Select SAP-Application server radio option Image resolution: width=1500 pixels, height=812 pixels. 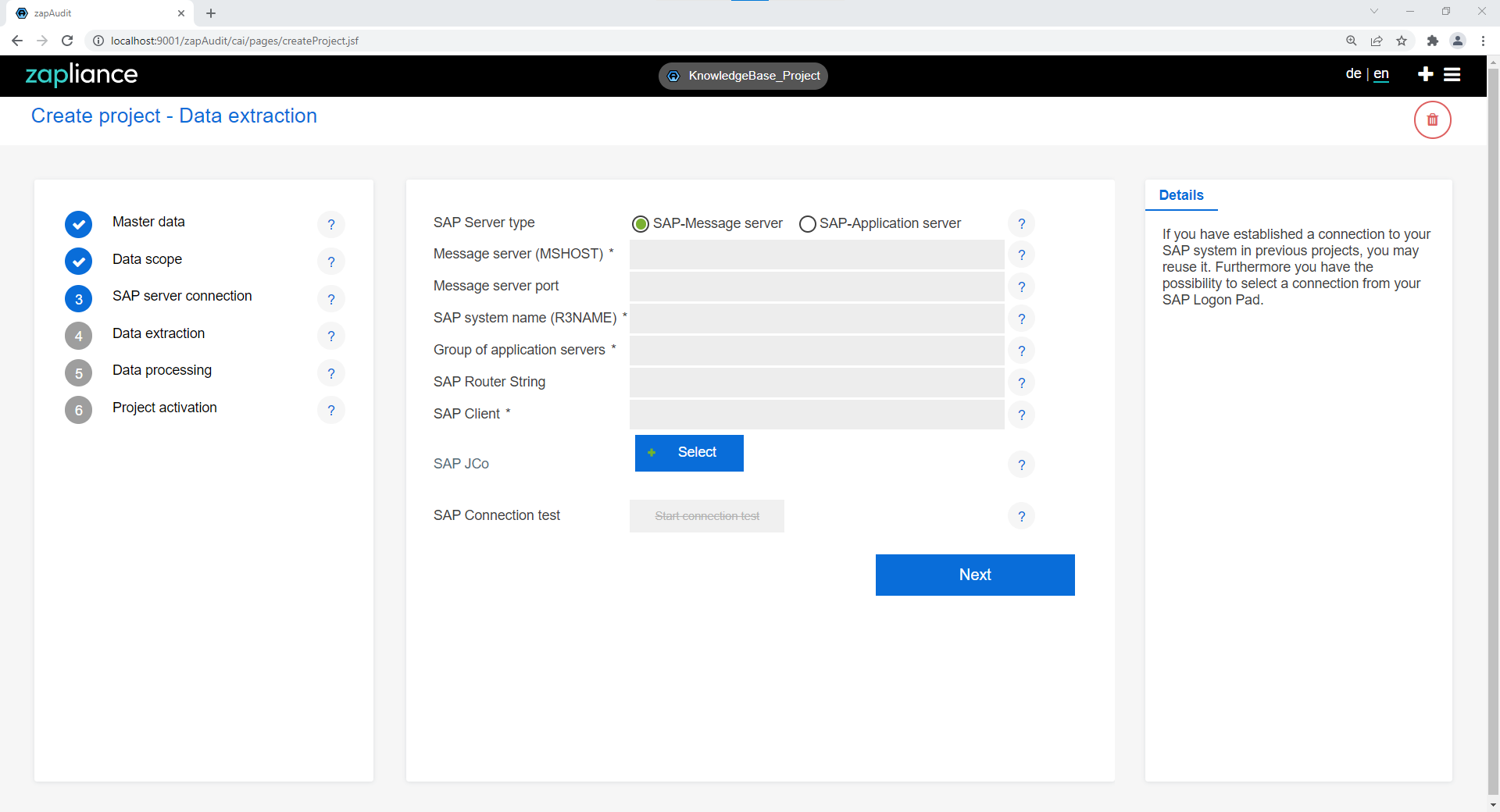tap(808, 224)
